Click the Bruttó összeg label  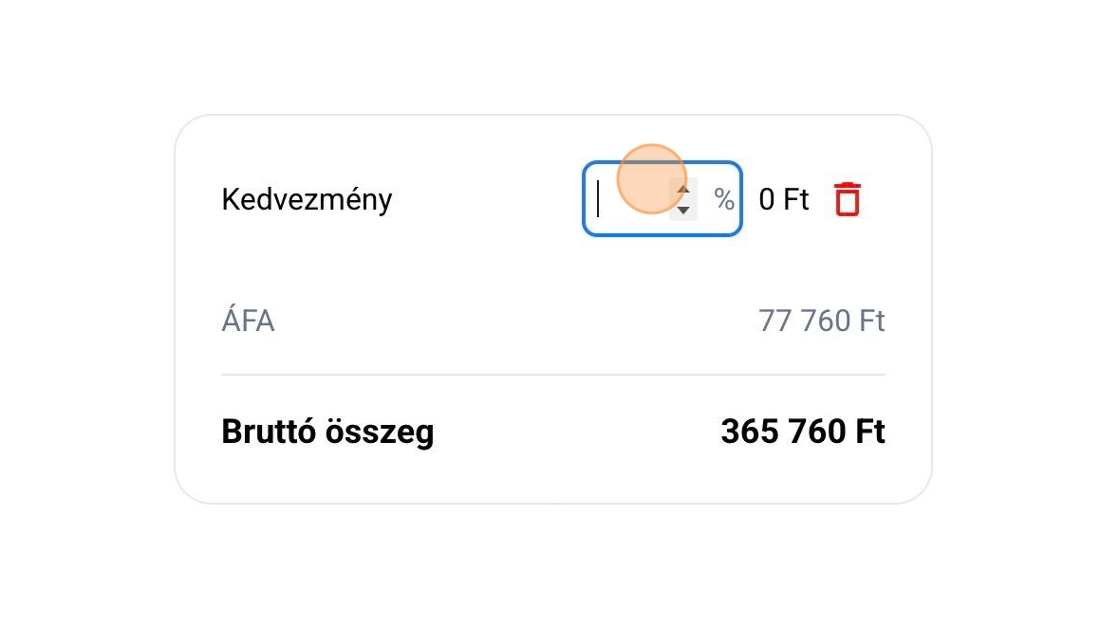coord(327,432)
